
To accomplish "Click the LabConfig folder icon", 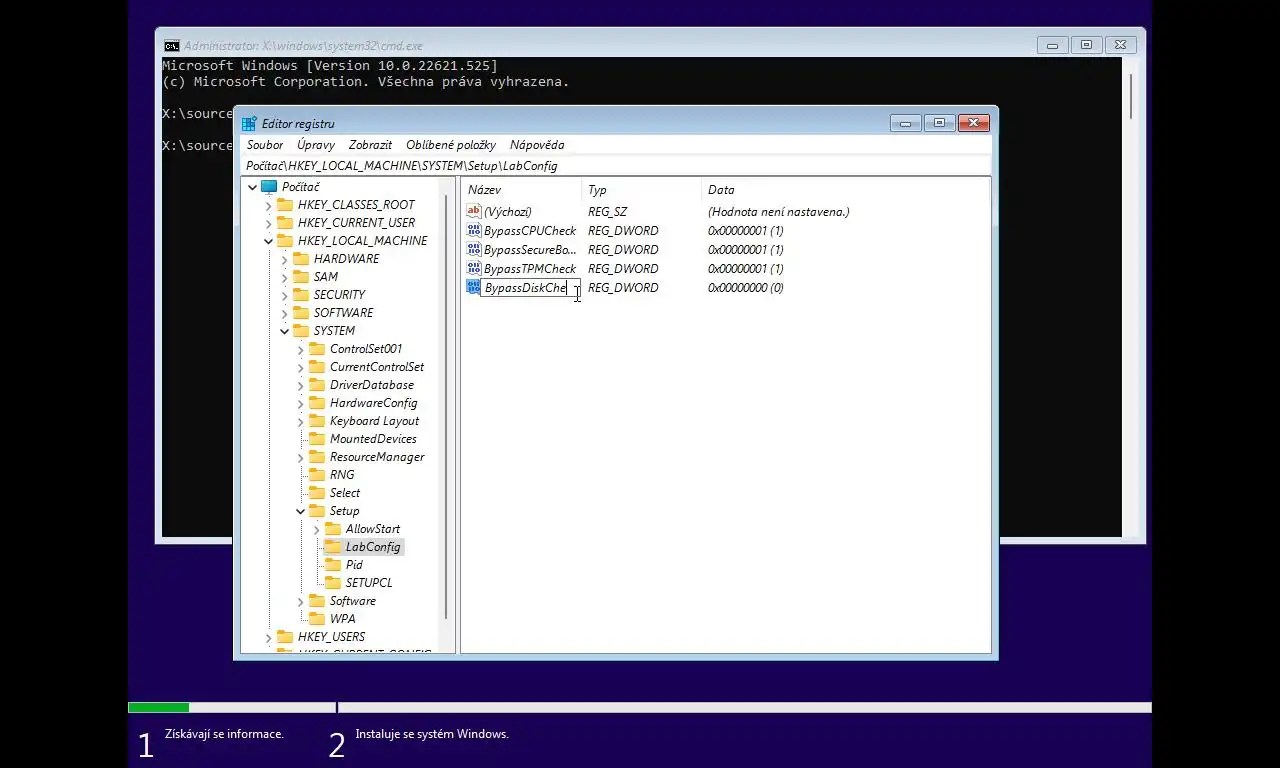I will 333,547.
